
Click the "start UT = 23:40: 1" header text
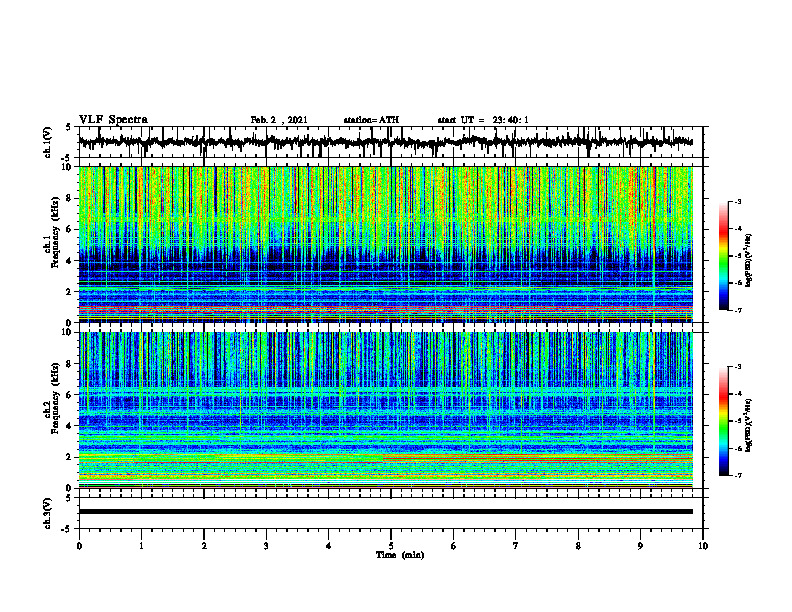[483, 120]
